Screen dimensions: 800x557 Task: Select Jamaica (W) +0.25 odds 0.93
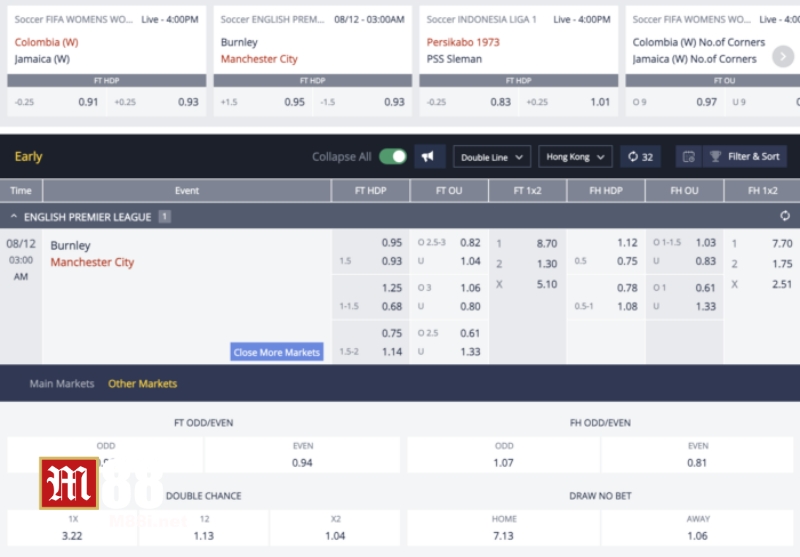click(x=157, y=102)
